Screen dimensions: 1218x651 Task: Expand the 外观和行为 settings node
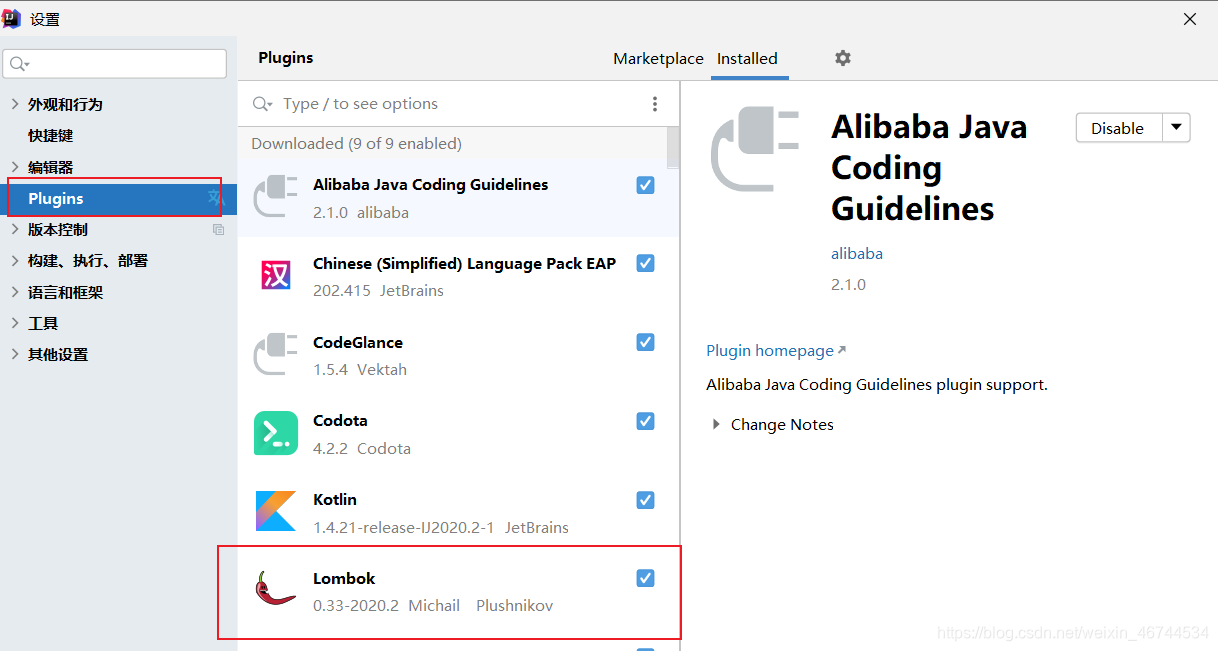click(14, 104)
